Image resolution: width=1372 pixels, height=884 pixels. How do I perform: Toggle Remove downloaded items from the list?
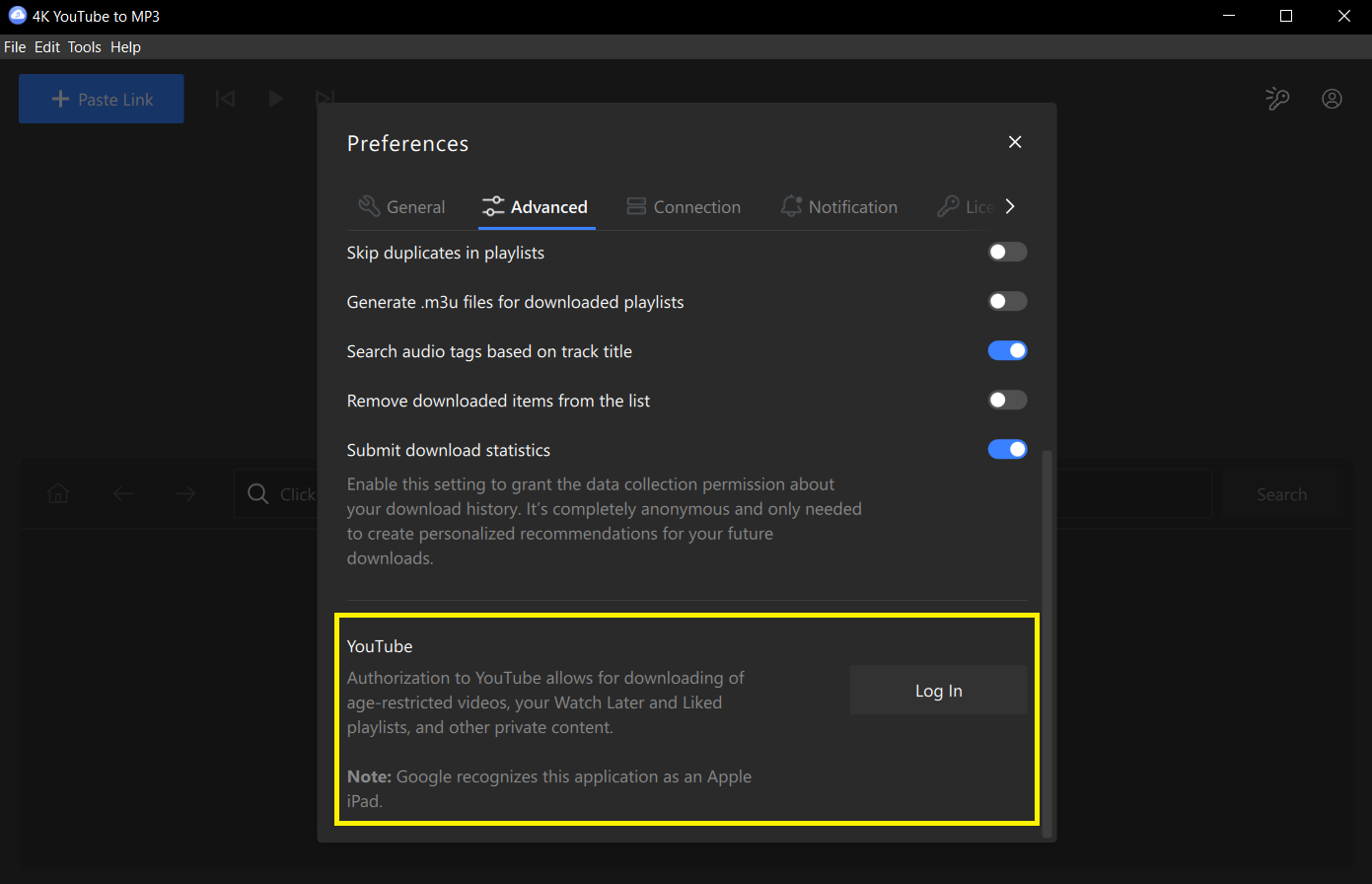1007,401
